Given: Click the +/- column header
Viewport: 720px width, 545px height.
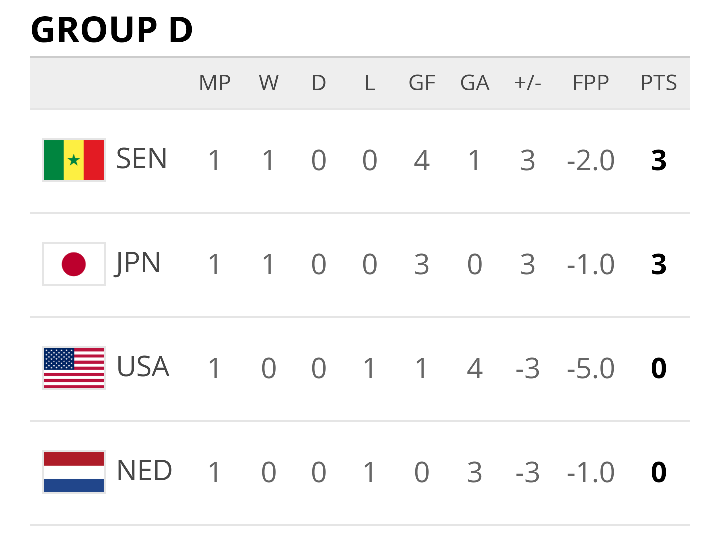Looking at the screenshot, I should point(528,83).
